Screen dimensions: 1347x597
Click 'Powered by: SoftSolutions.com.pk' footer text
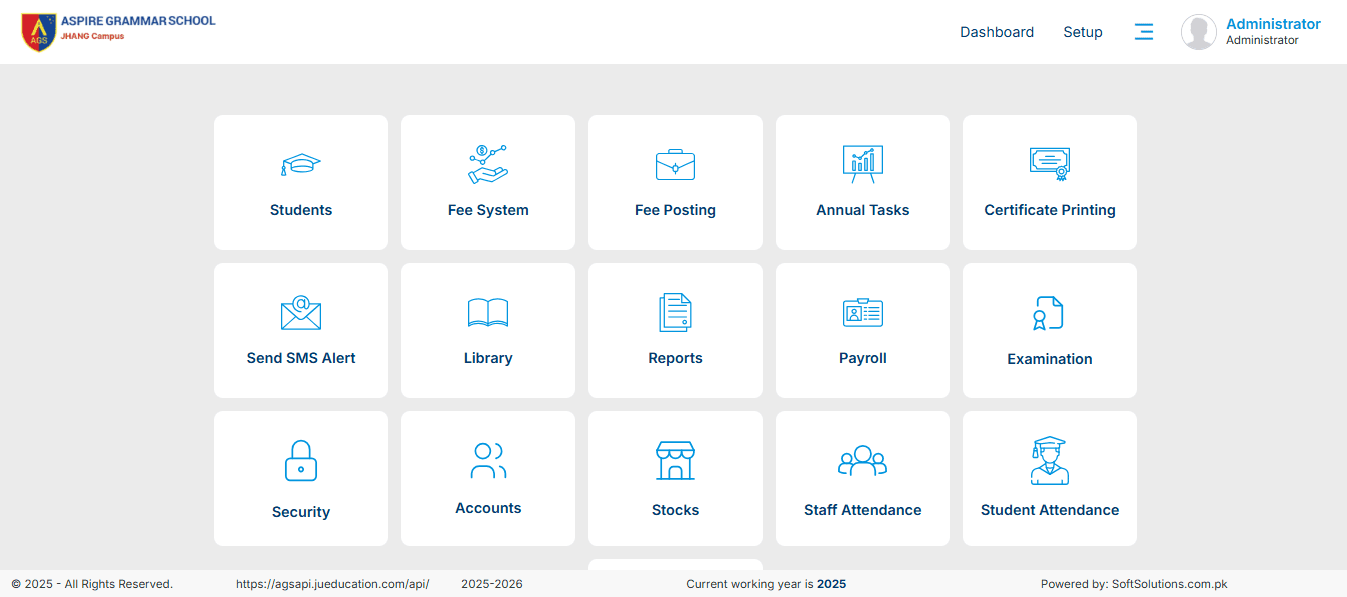pyautogui.click(x=1134, y=584)
